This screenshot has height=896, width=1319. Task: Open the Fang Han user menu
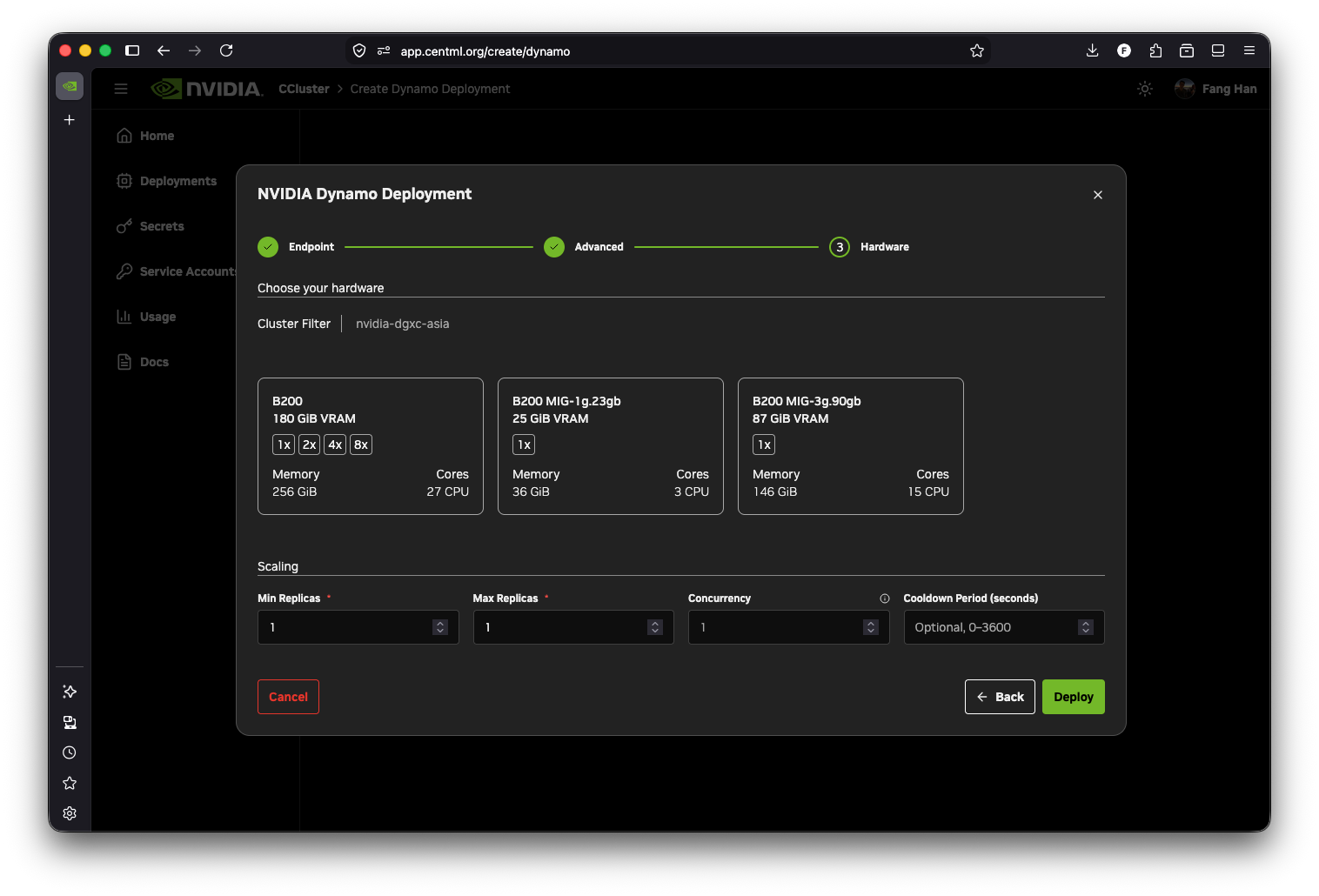[1215, 89]
